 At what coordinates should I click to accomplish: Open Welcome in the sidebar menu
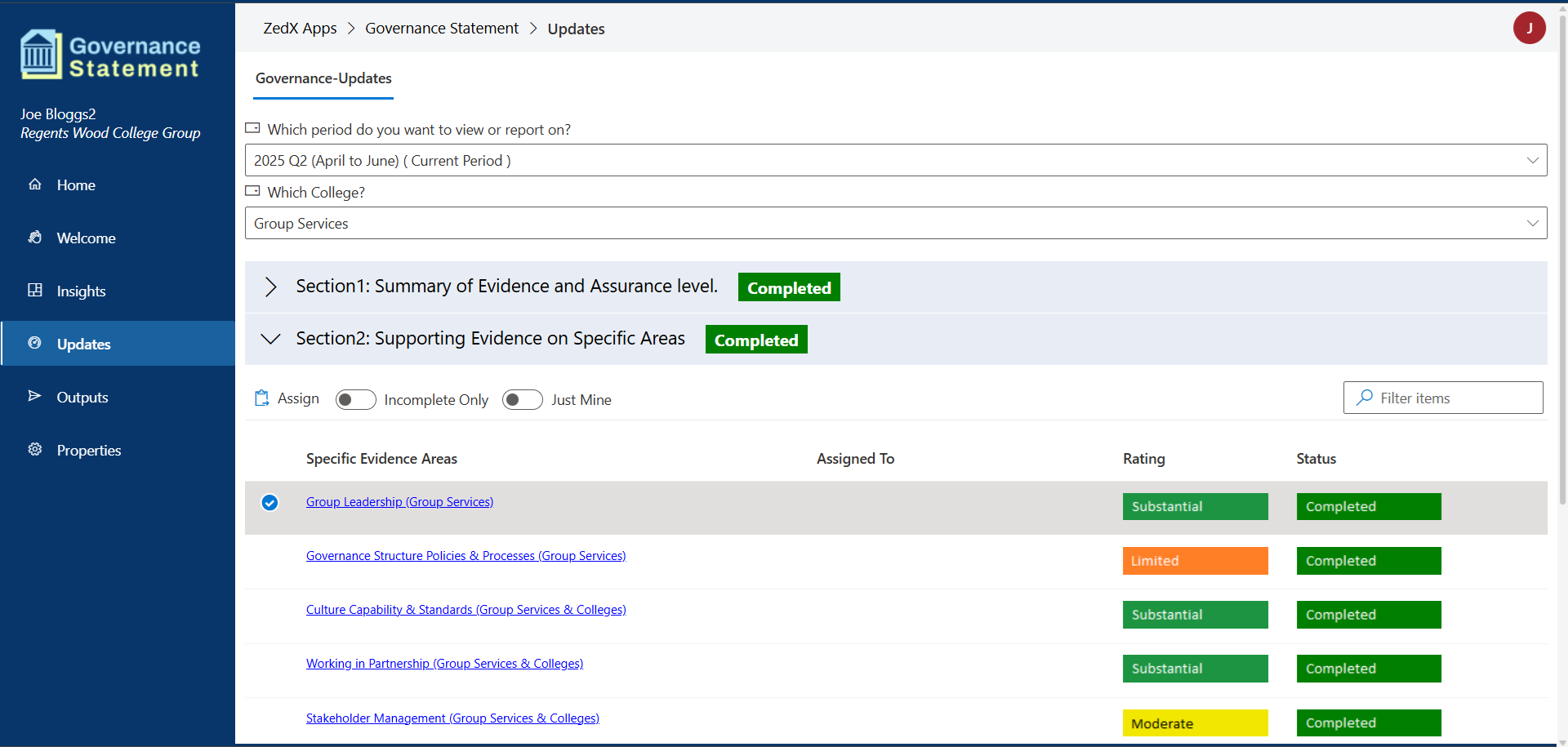pos(118,238)
